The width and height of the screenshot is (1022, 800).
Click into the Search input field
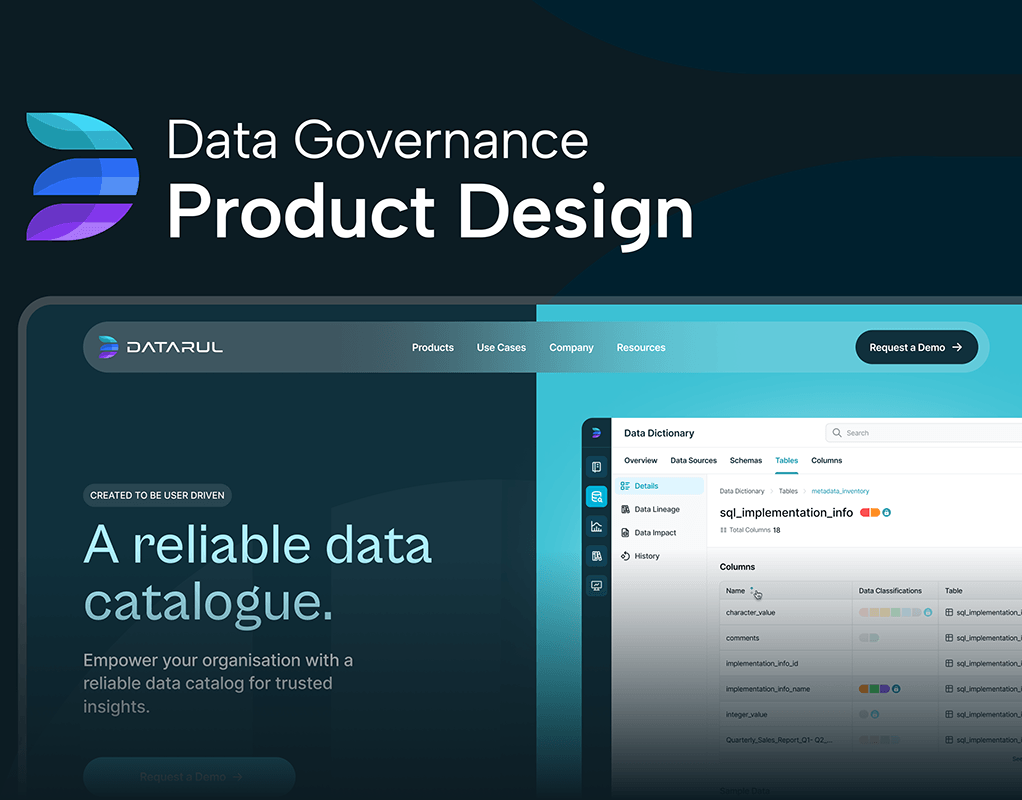(x=924, y=433)
